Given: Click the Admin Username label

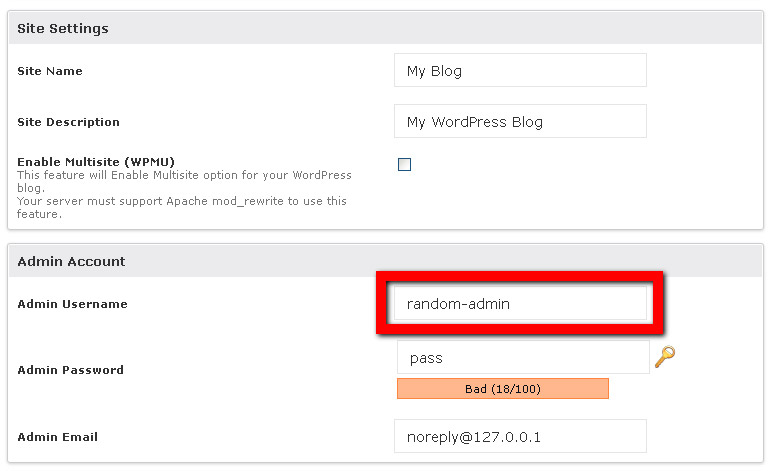Looking at the screenshot, I should [x=72, y=304].
